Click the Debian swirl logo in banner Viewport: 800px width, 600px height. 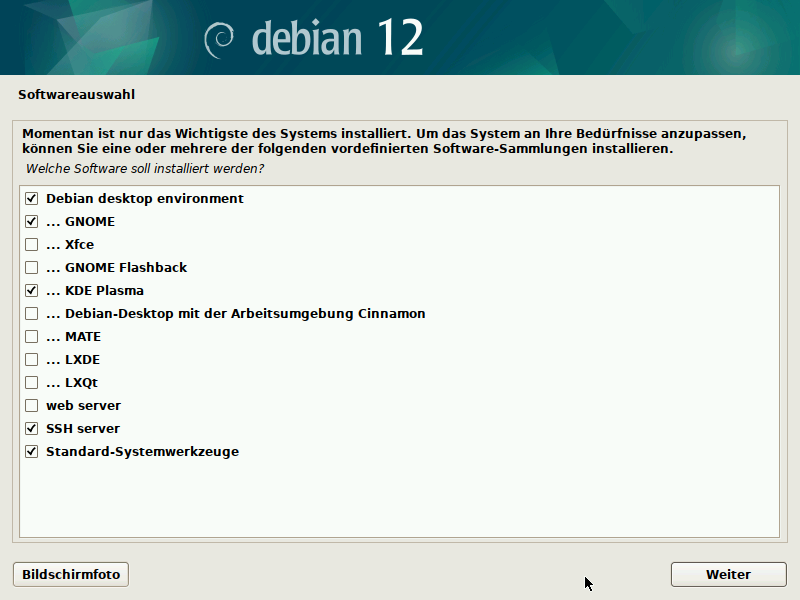click(219, 38)
